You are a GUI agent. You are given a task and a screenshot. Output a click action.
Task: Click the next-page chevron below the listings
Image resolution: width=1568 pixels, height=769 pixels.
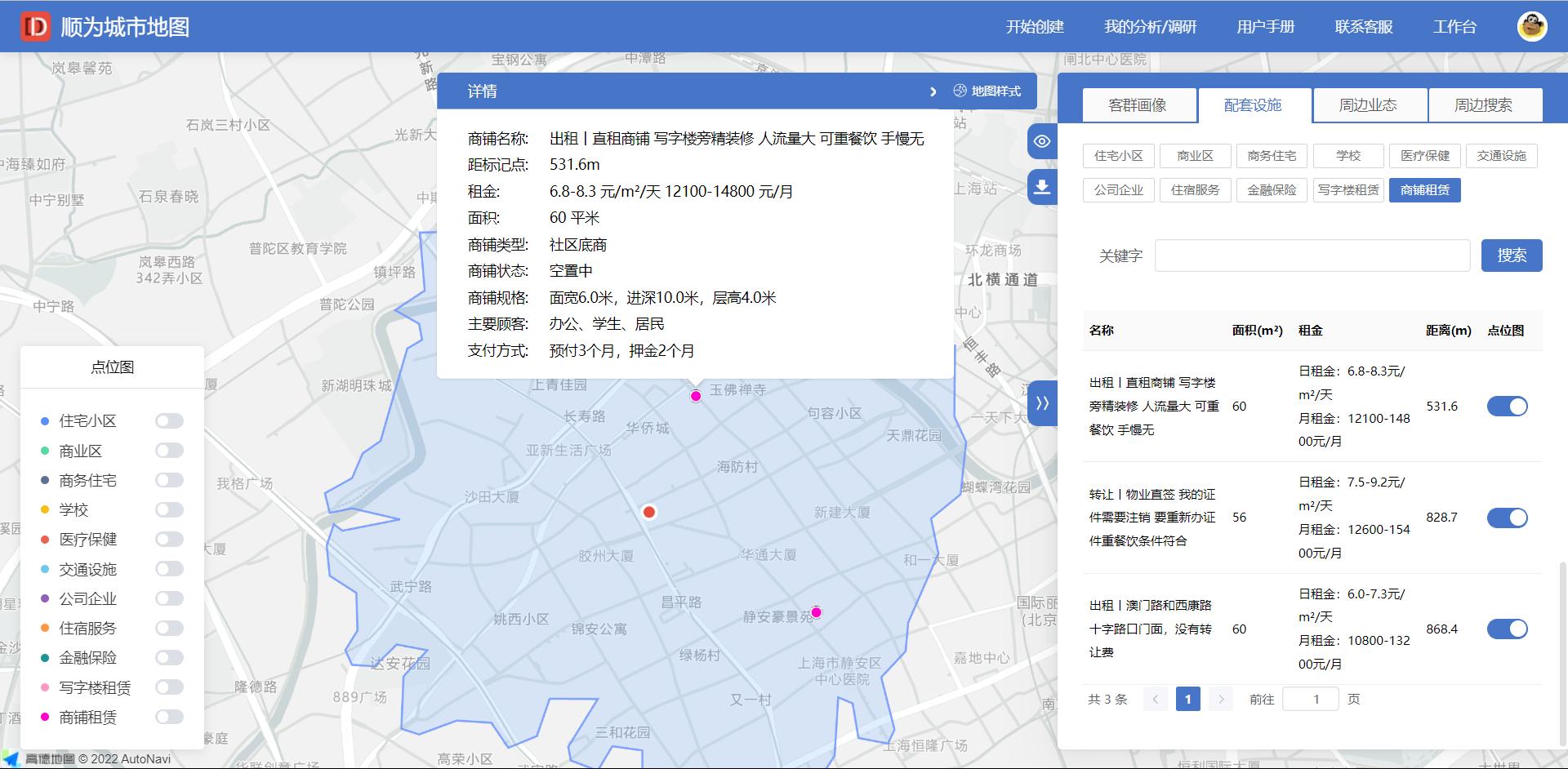coord(1220,699)
